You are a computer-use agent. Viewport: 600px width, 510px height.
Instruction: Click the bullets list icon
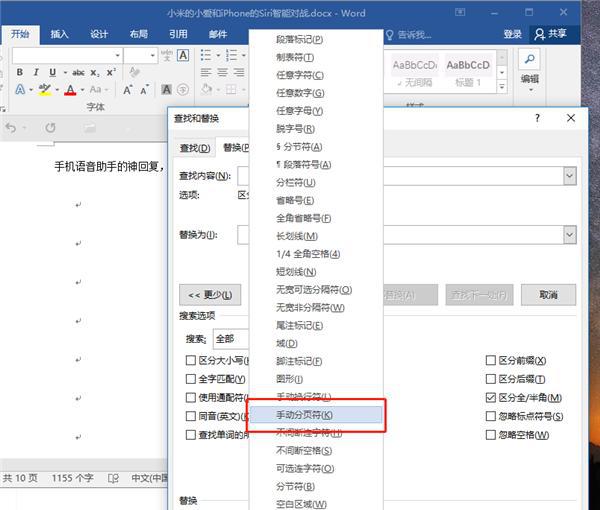pyautogui.click(x=206, y=55)
